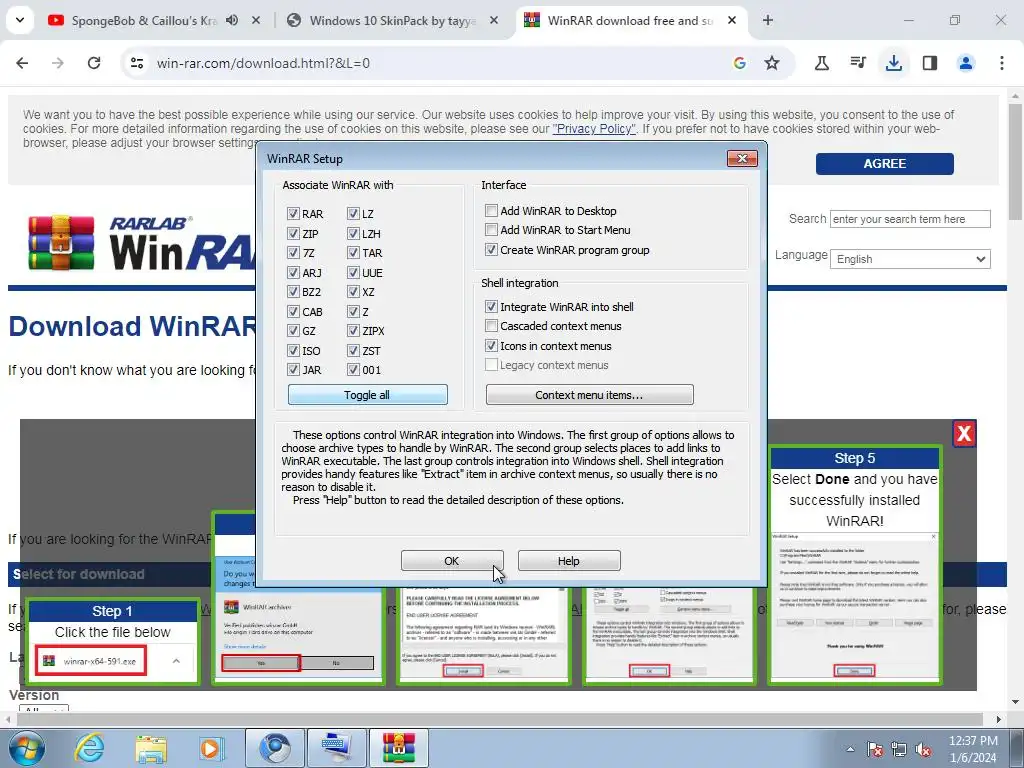Show hidden tray icons arrow
The height and width of the screenshot is (768, 1024).
[x=850, y=749]
